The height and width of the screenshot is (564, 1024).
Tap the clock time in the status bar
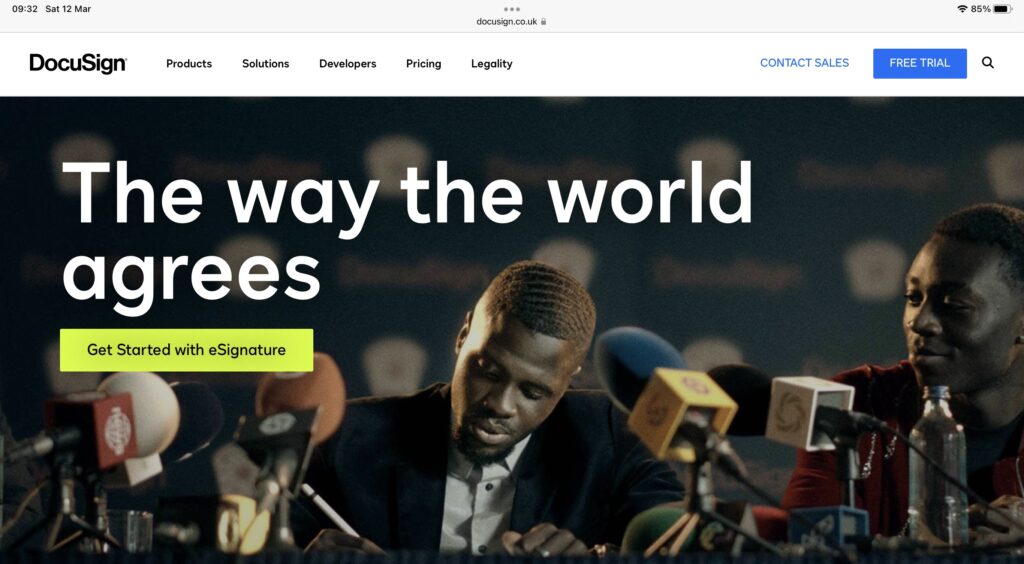[x=25, y=9]
